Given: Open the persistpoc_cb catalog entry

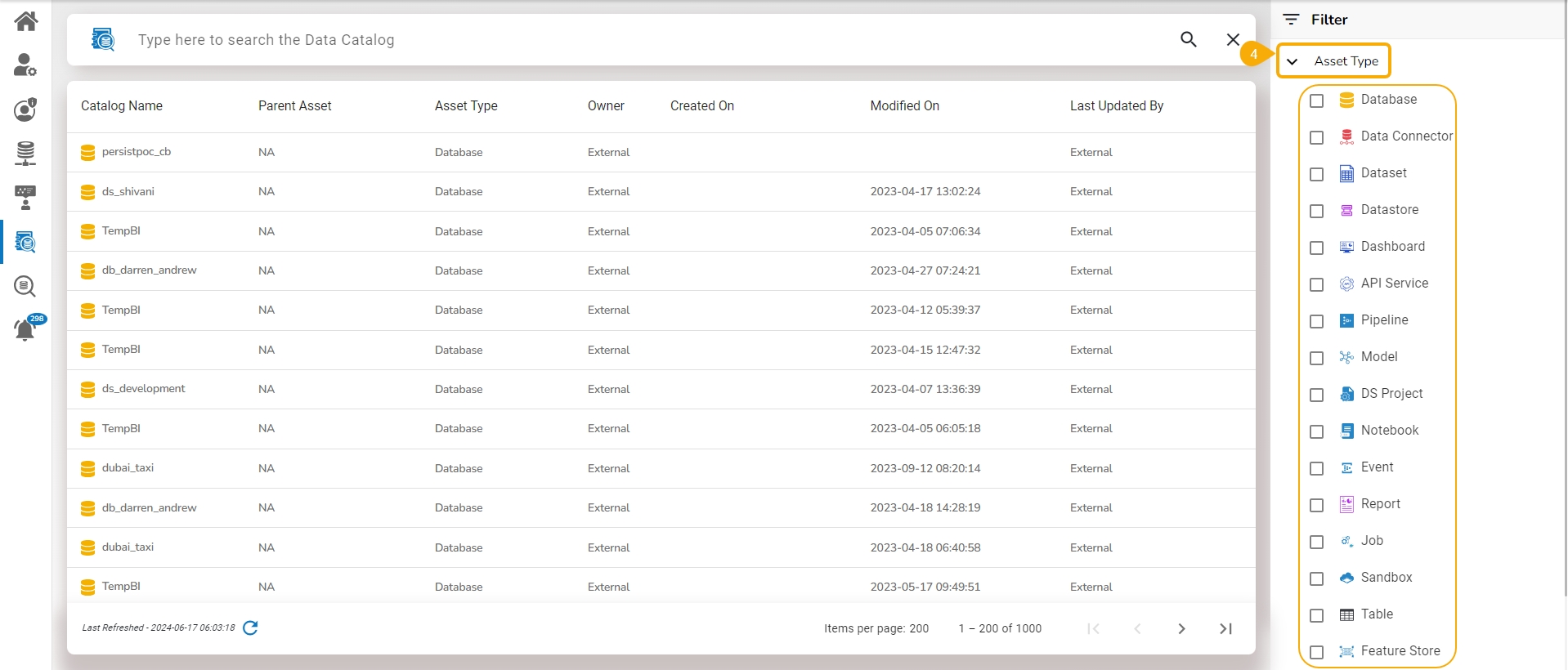Looking at the screenshot, I should coord(137,152).
